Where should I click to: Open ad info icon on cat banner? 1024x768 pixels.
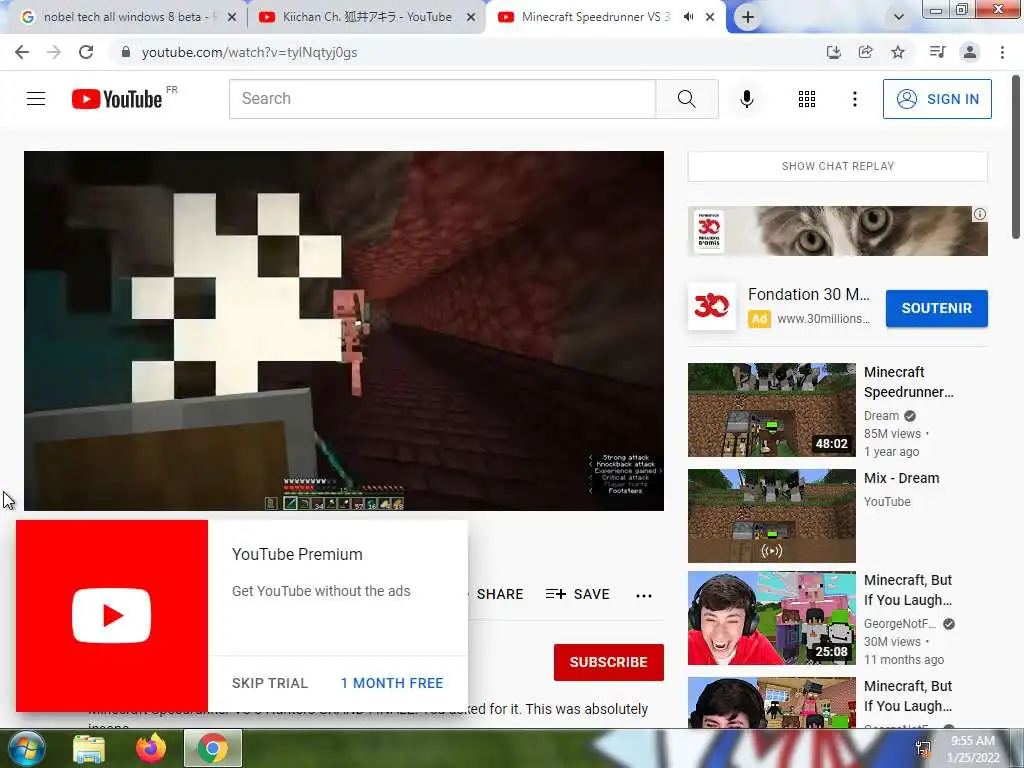980,214
